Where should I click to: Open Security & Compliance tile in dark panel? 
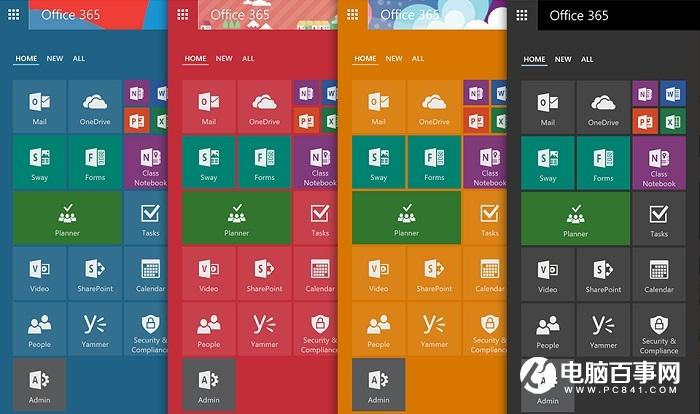click(659, 330)
